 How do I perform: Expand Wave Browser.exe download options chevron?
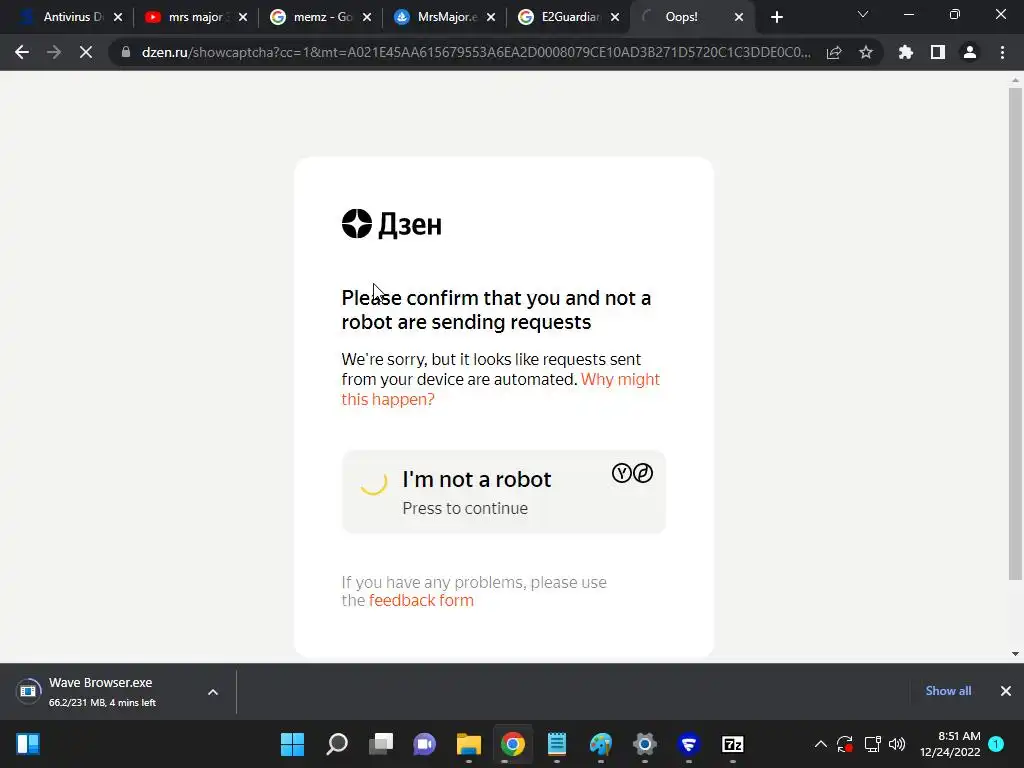[213, 692]
